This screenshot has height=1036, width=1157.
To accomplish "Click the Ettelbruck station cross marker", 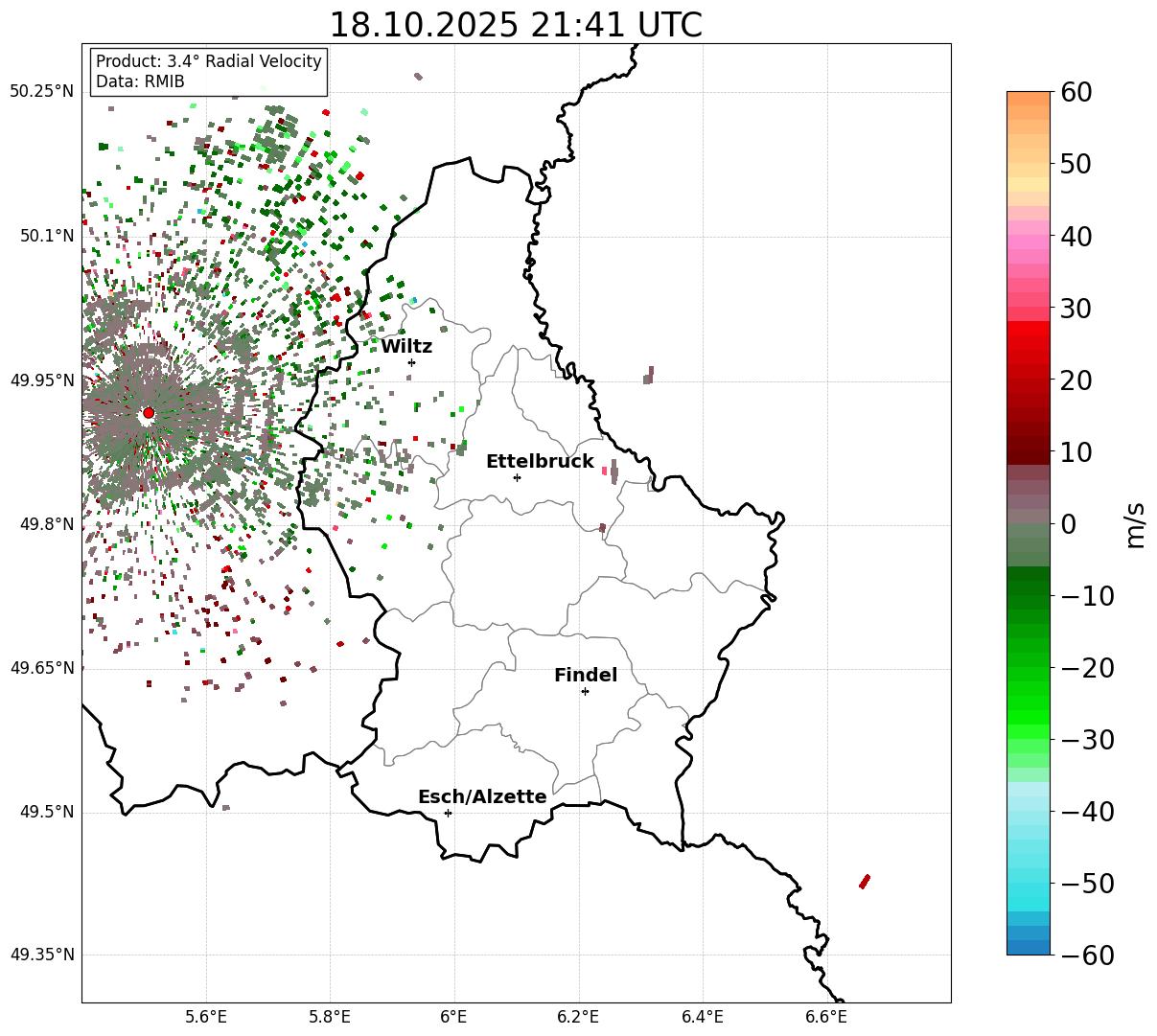I will pos(517,477).
